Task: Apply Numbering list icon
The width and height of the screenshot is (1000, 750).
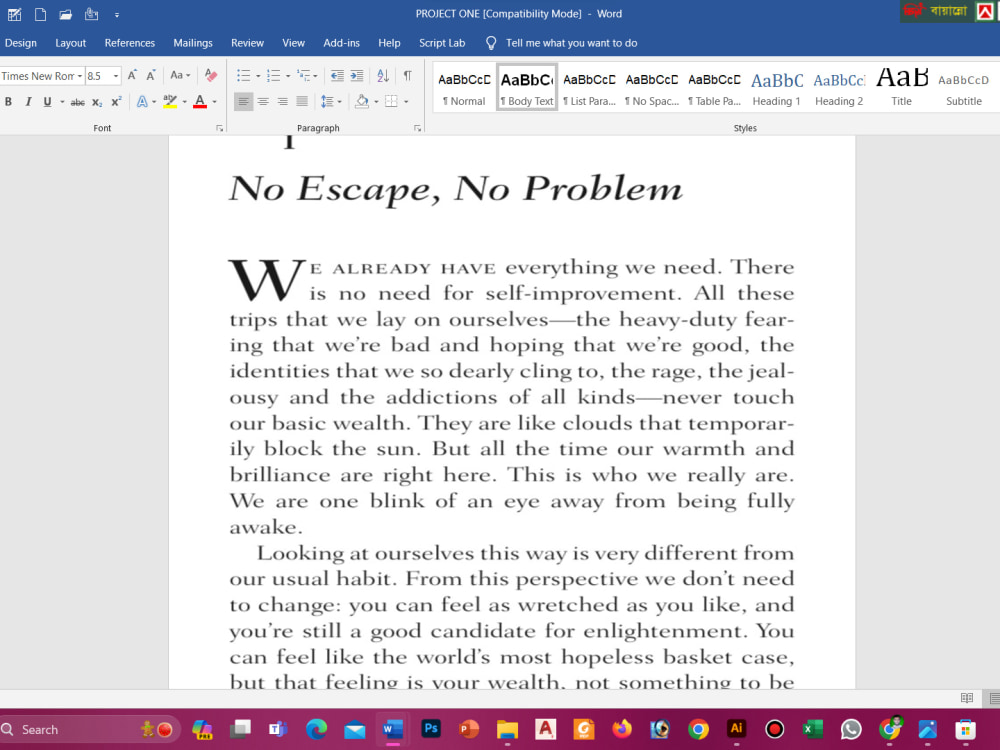Action: click(274, 75)
